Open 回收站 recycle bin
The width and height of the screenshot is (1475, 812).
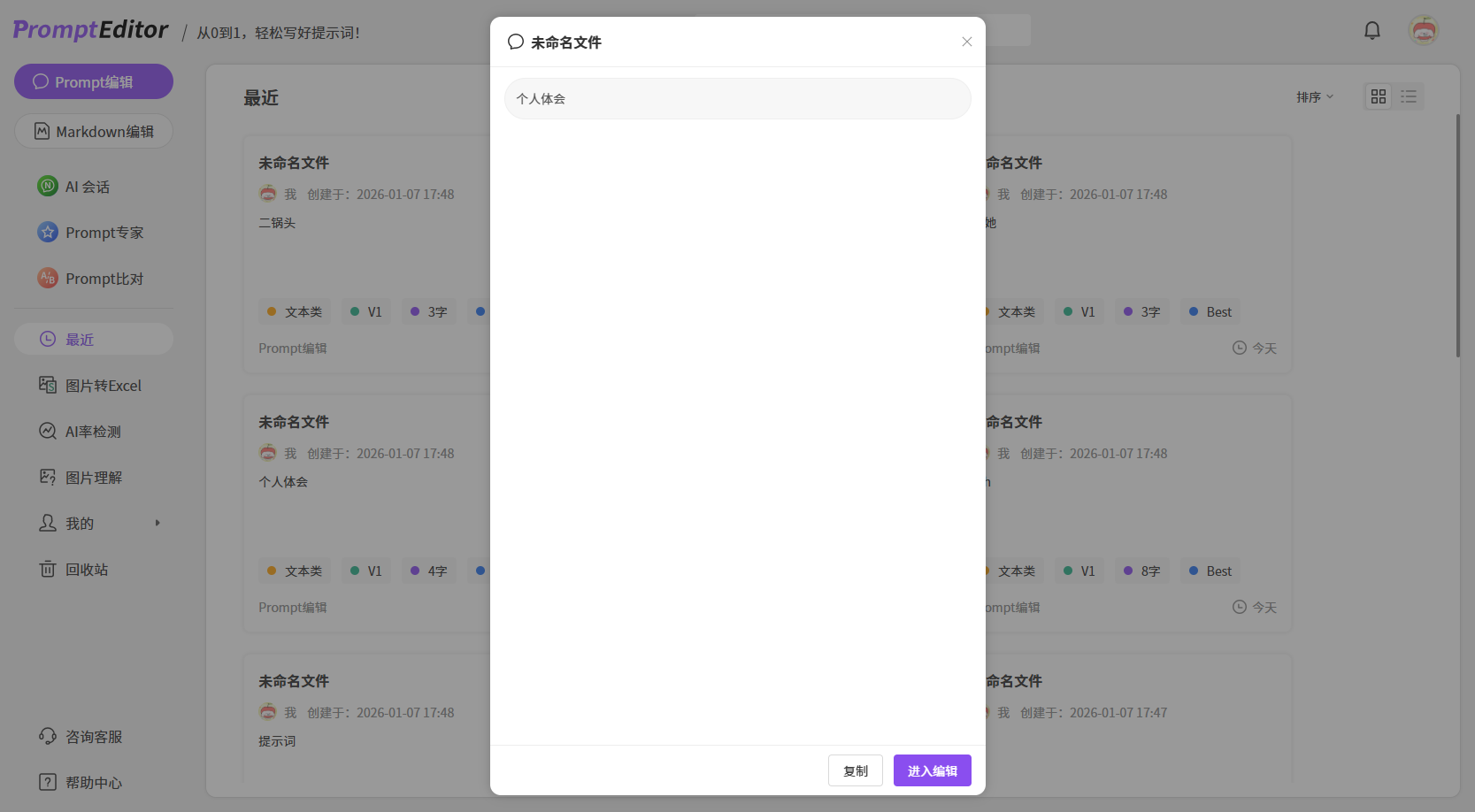(x=86, y=570)
